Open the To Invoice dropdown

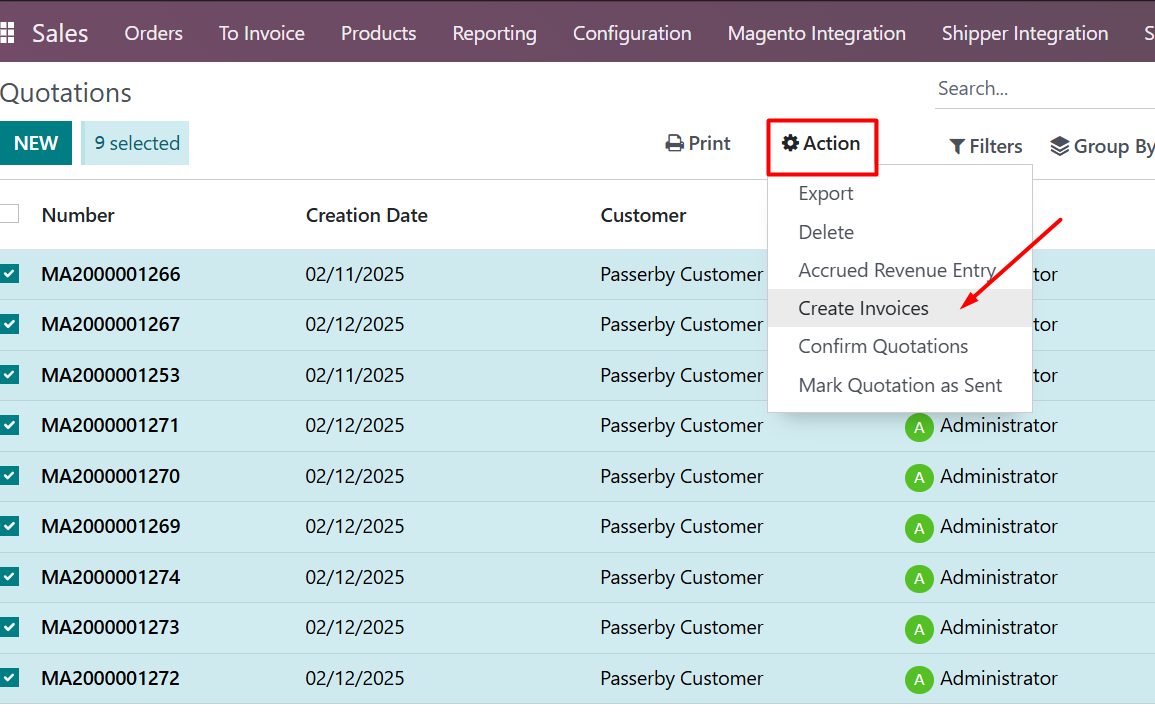point(262,33)
